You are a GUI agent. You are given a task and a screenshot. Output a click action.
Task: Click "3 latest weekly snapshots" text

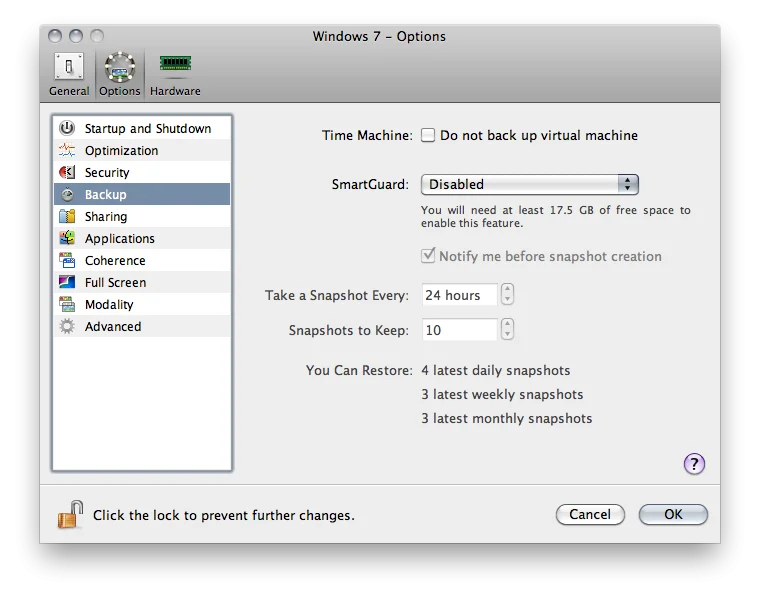click(502, 394)
